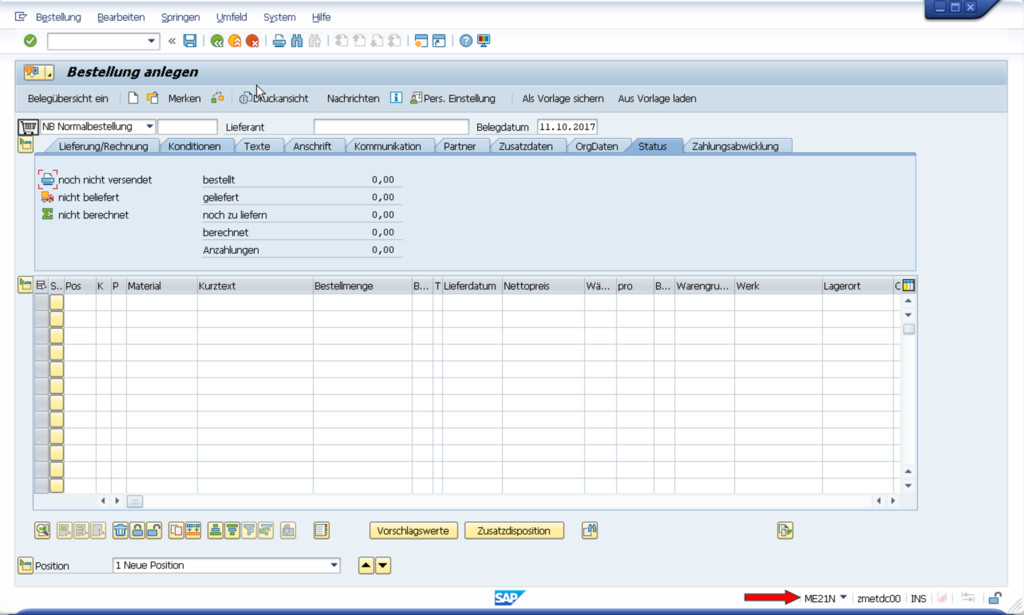Click the green Enter checkmark icon
The height and width of the screenshot is (615, 1024).
point(30,41)
